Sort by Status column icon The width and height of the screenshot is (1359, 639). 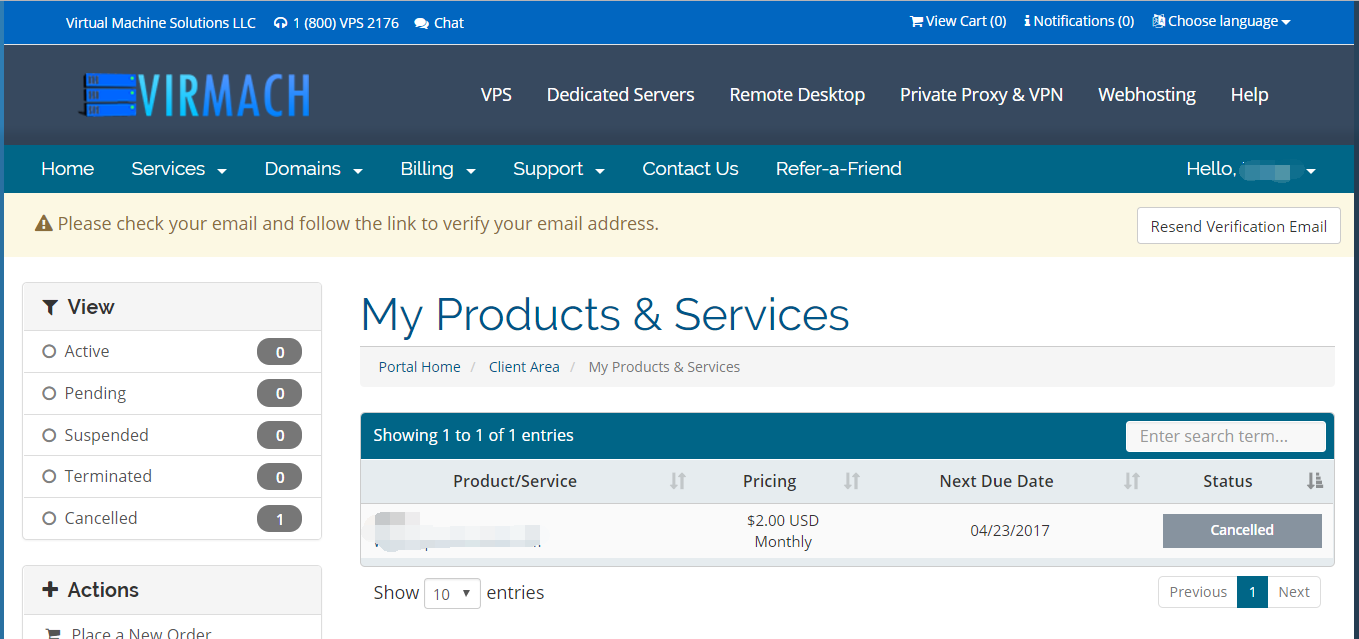coord(1315,481)
